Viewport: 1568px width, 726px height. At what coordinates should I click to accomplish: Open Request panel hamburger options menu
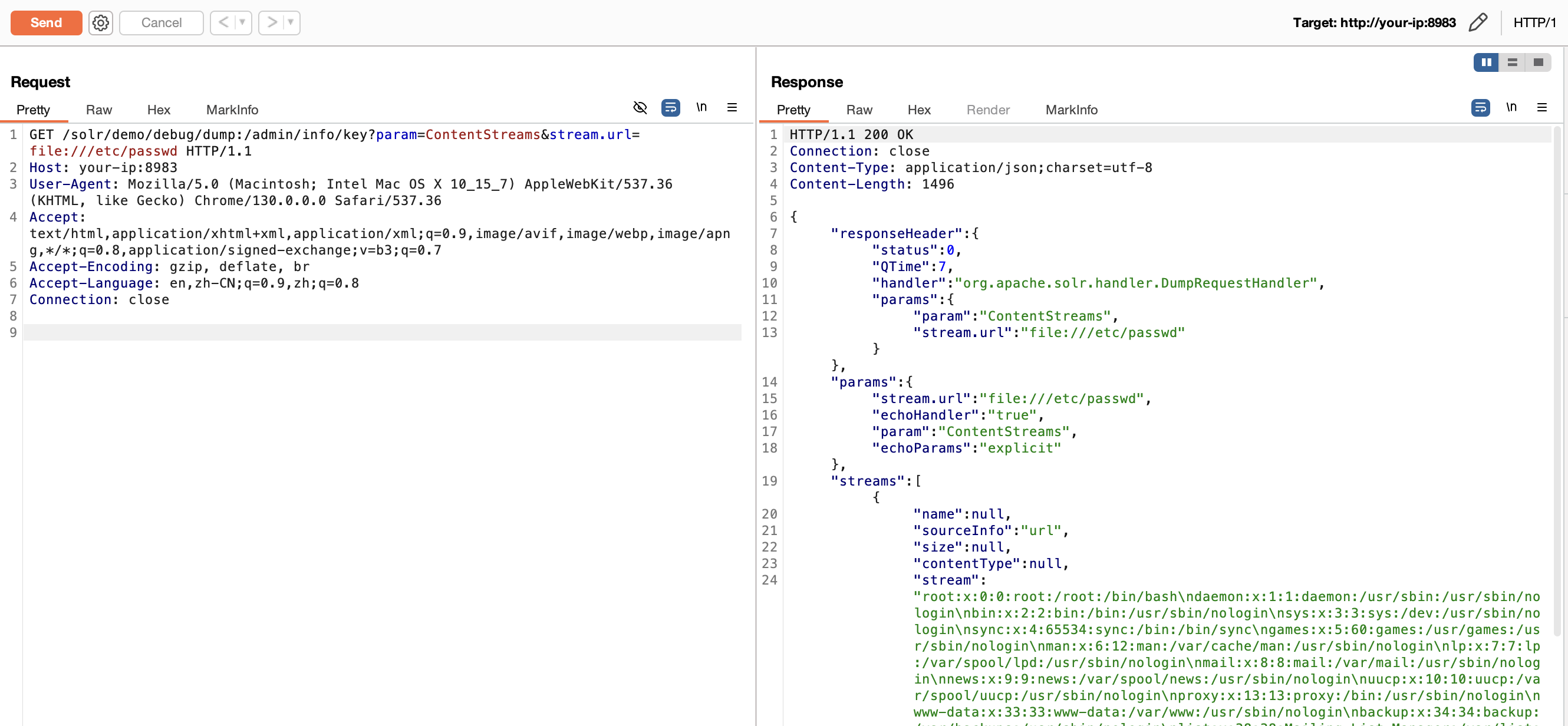click(x=732, y=108)
